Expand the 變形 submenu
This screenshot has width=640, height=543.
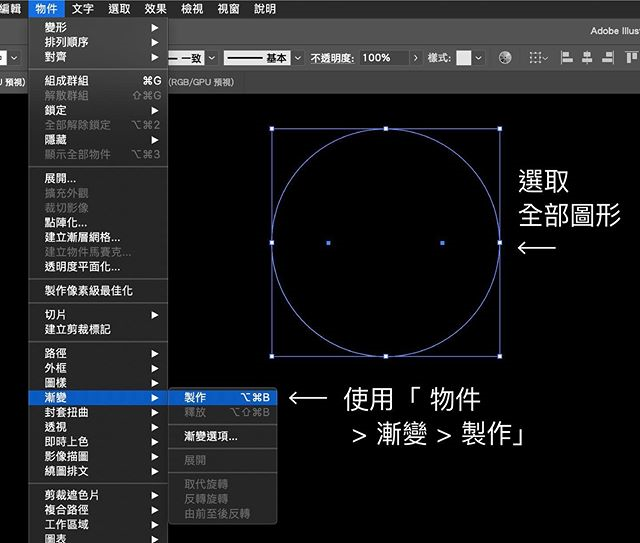click(x=98, y=27)
